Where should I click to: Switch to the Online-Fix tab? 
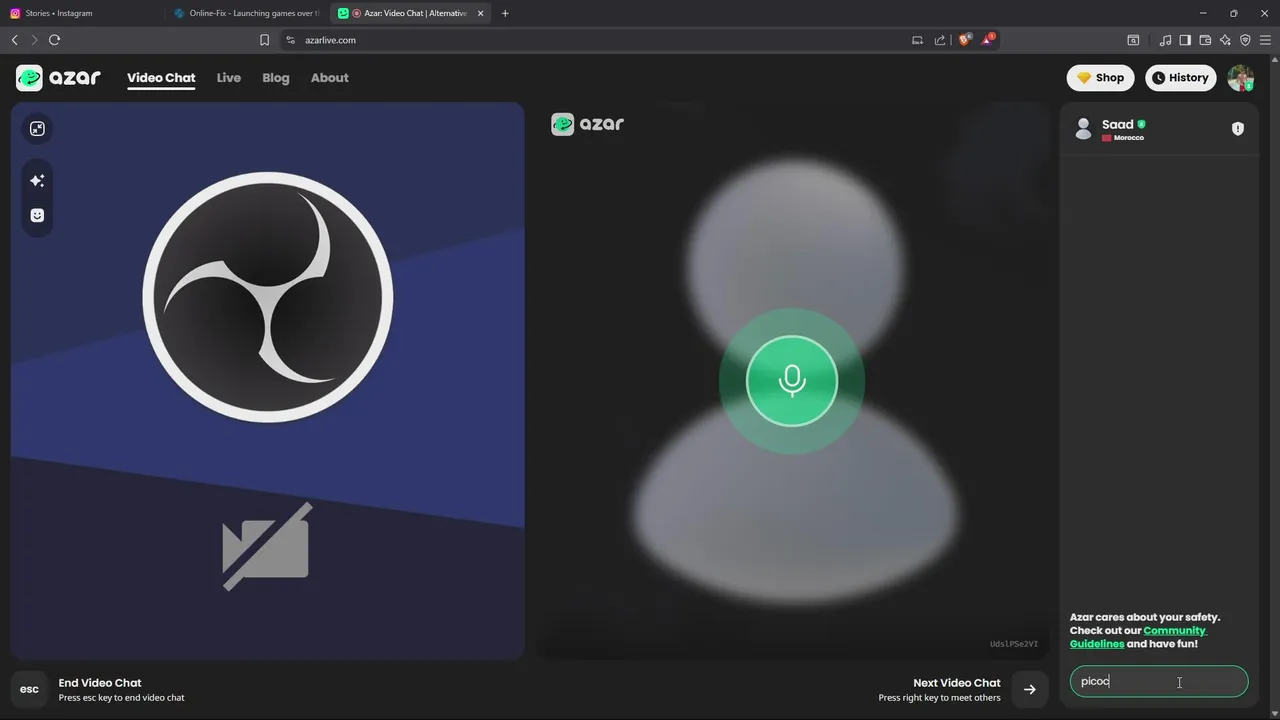point(247,13)
